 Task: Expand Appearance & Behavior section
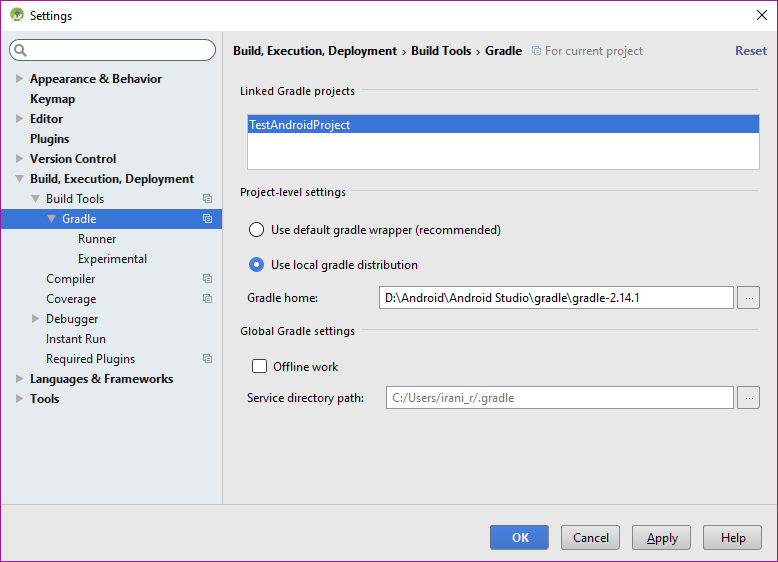coord(19,78)
